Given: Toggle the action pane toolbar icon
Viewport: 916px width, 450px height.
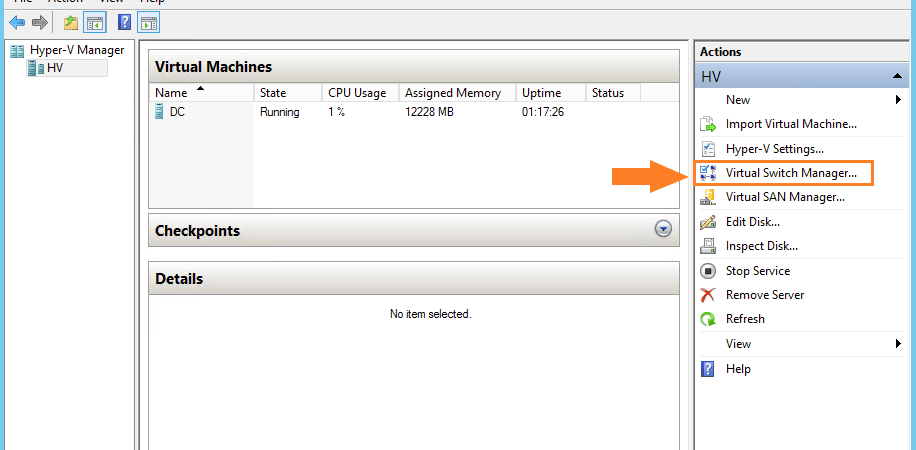Looking at the screenshot, I should pos(149,23).
